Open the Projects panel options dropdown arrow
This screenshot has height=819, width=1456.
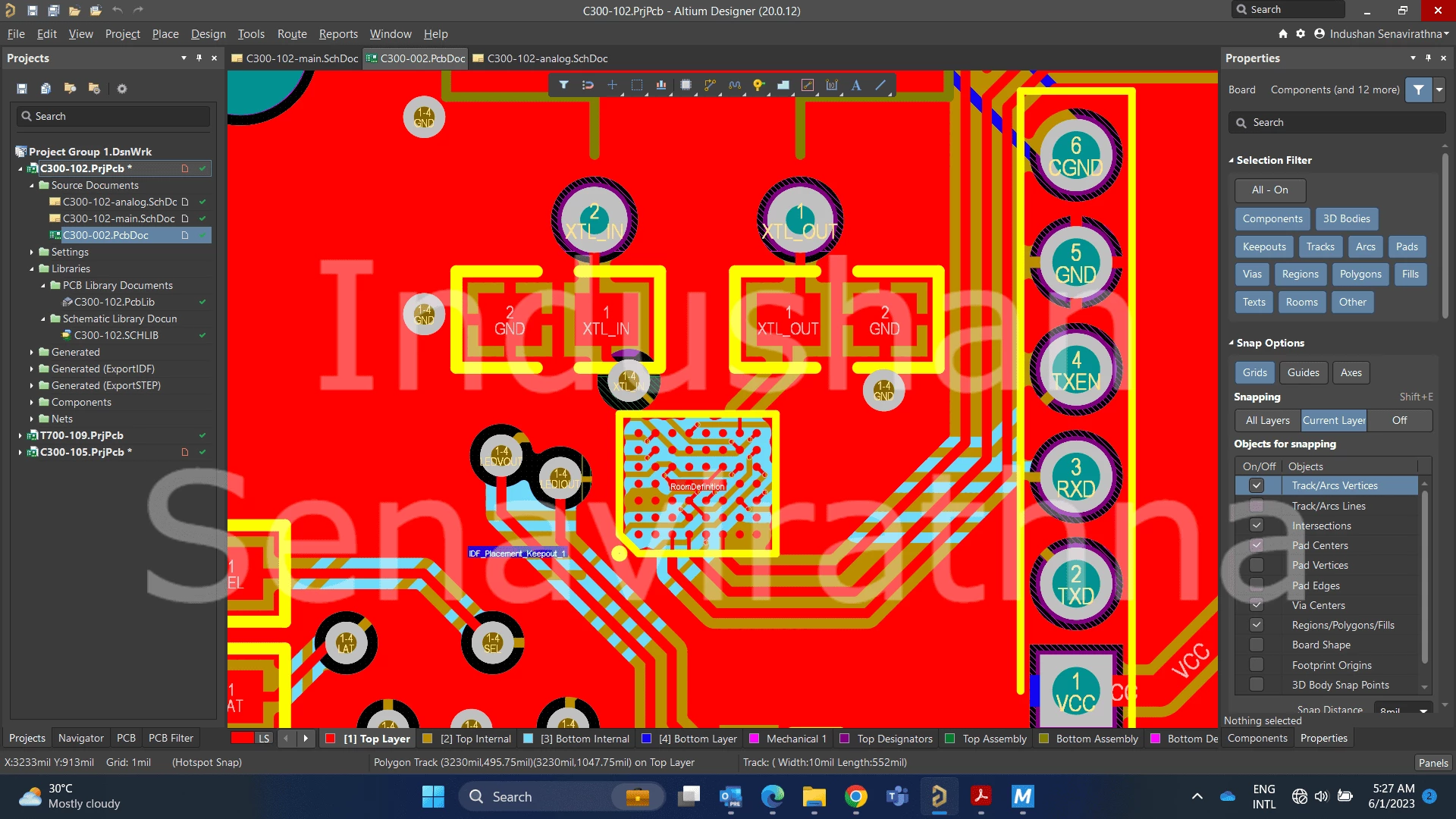(x=184, y=58)
